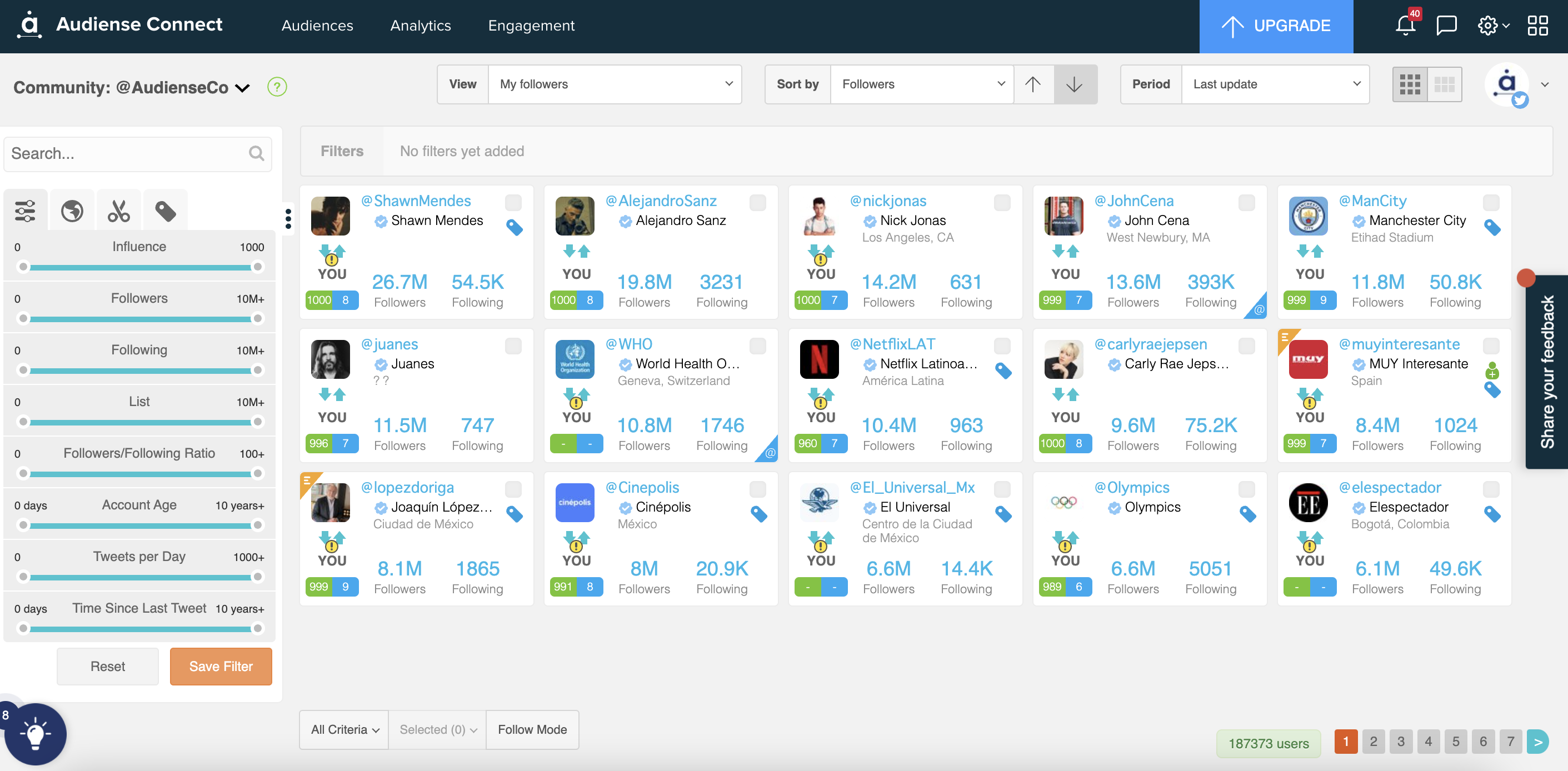
Task: Click the tag icon on Olympics card
Action: tap(1248, 514)
